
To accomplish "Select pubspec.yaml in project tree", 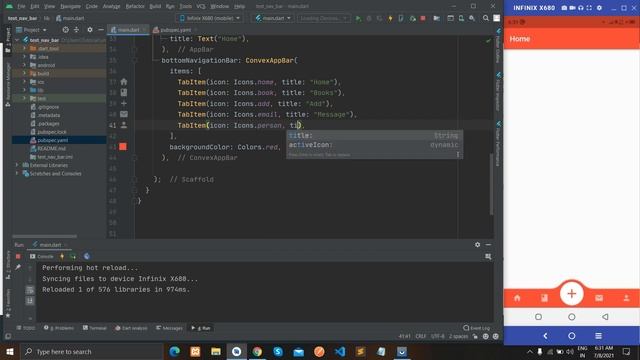I will (53, 140).
